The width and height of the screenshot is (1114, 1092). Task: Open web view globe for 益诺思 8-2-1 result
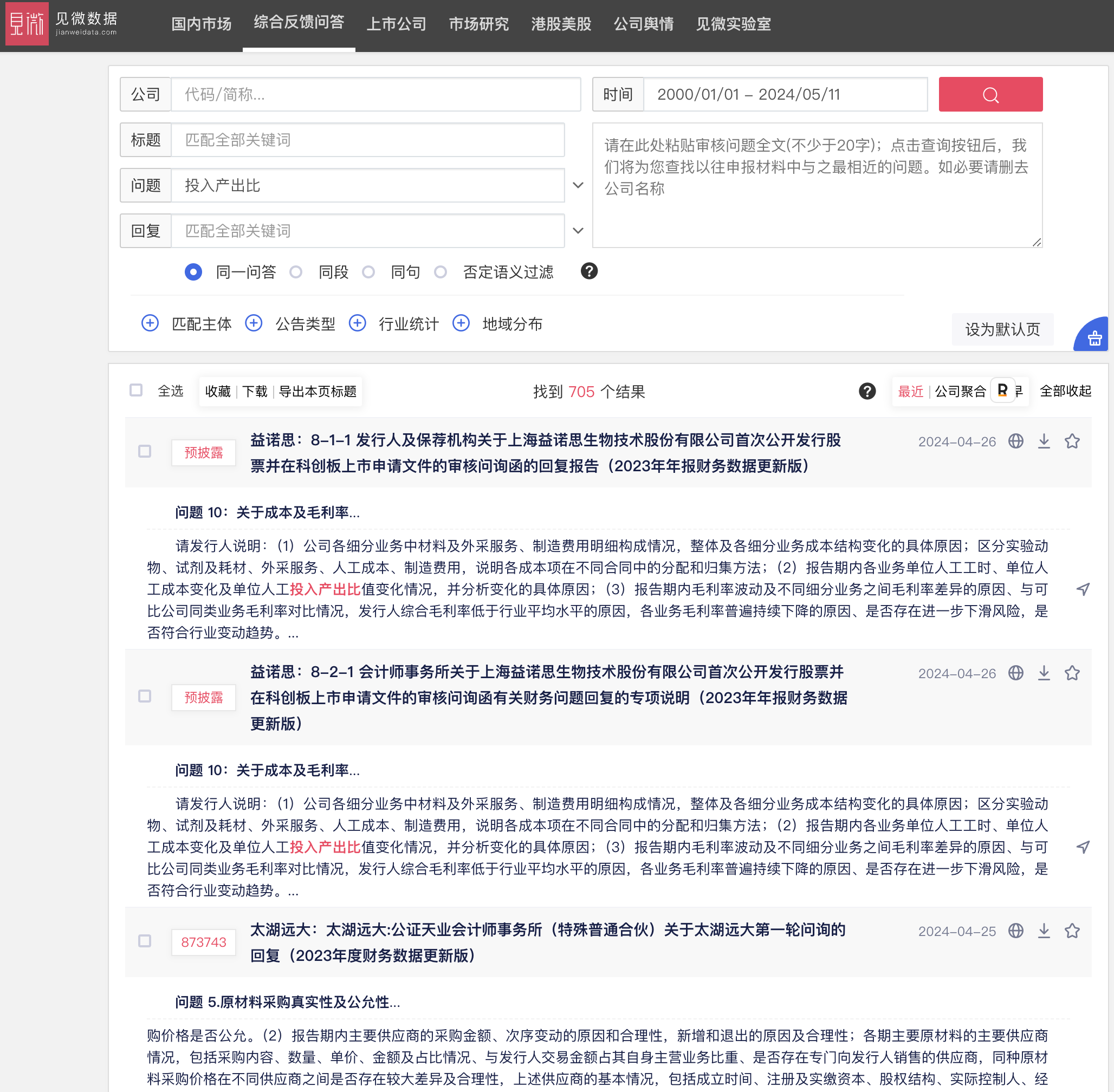[1015, 673]
